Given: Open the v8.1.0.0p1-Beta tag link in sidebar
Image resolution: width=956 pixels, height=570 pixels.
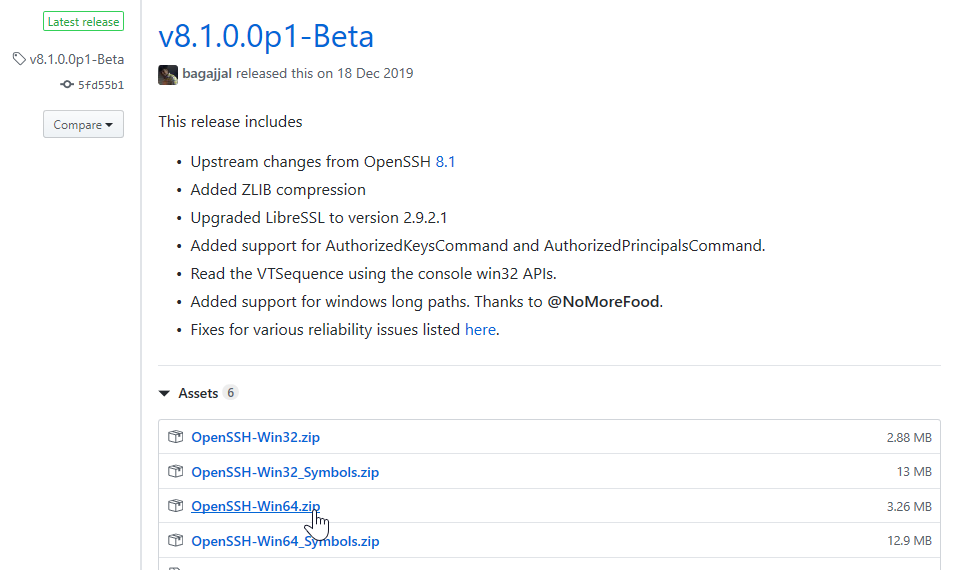Looking at the screenshot, I should coord(77,59).
